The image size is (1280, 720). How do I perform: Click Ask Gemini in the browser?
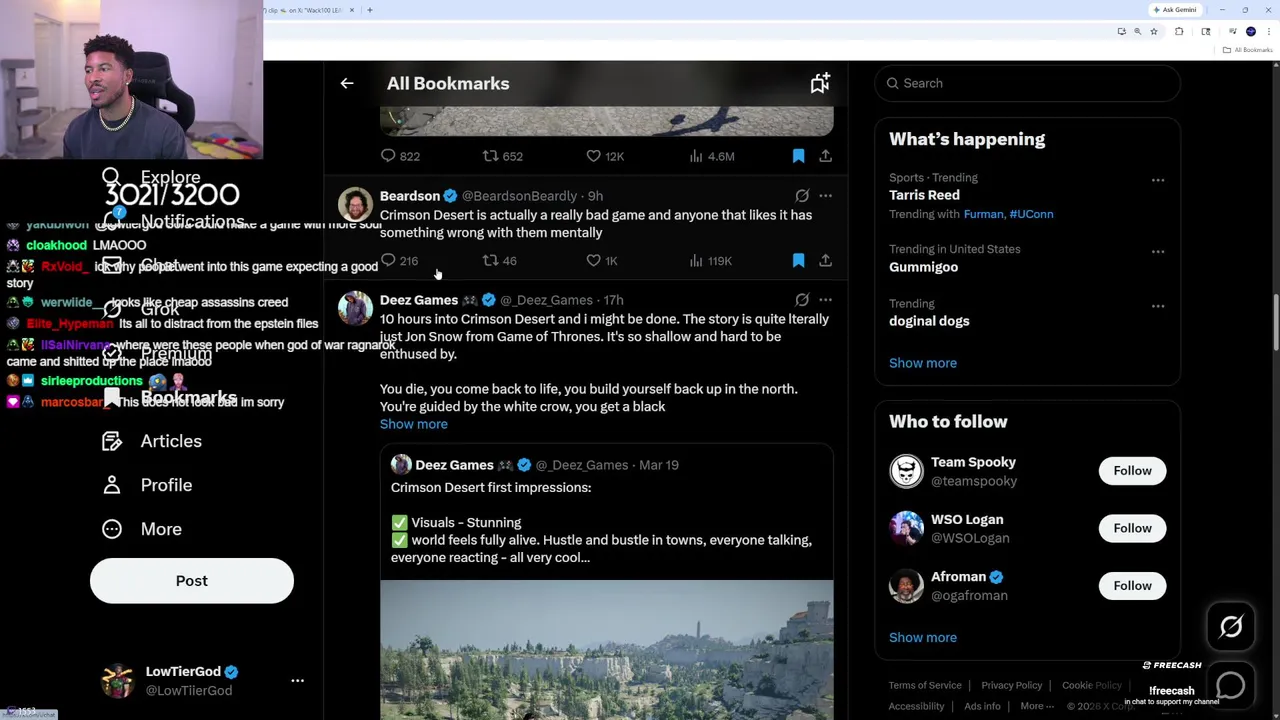(1175, 10)
